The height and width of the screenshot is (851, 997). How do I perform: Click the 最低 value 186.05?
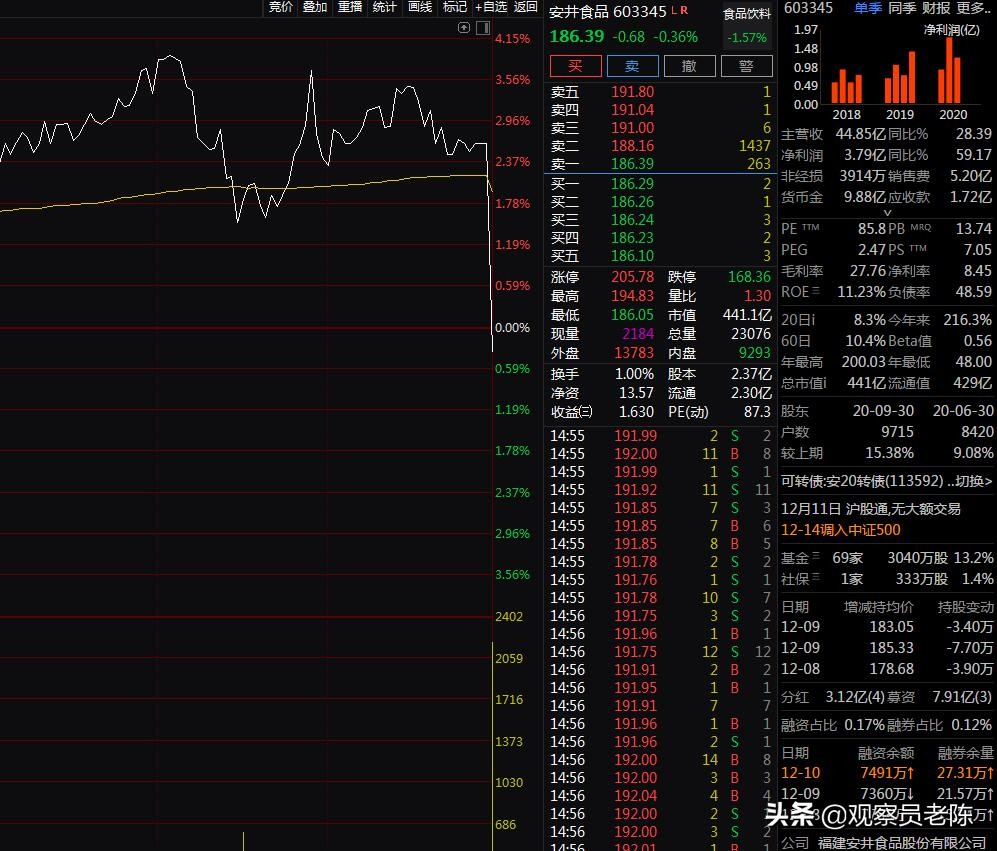[x=632, y=315]
